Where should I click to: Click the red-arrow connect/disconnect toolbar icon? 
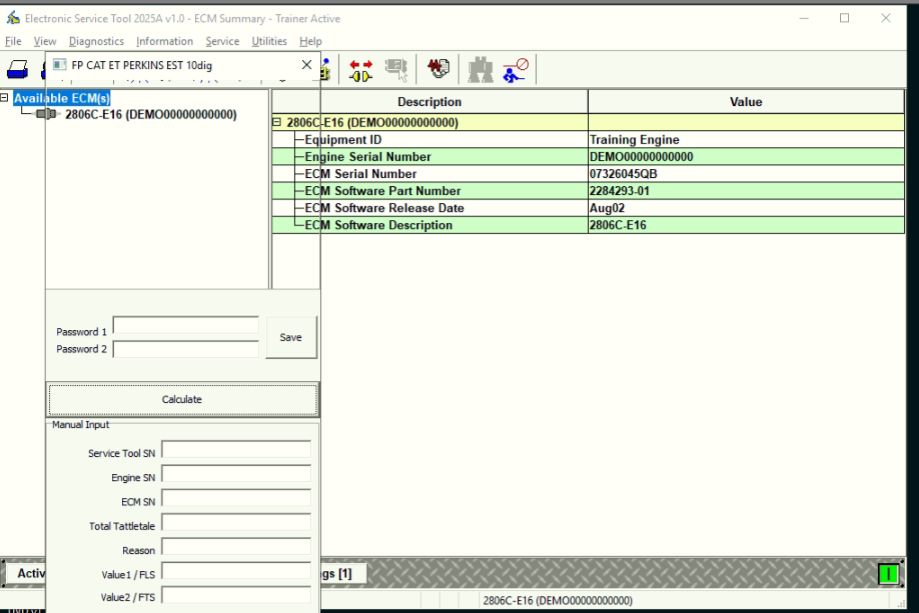pyautogui.click(x=361, y=69)
